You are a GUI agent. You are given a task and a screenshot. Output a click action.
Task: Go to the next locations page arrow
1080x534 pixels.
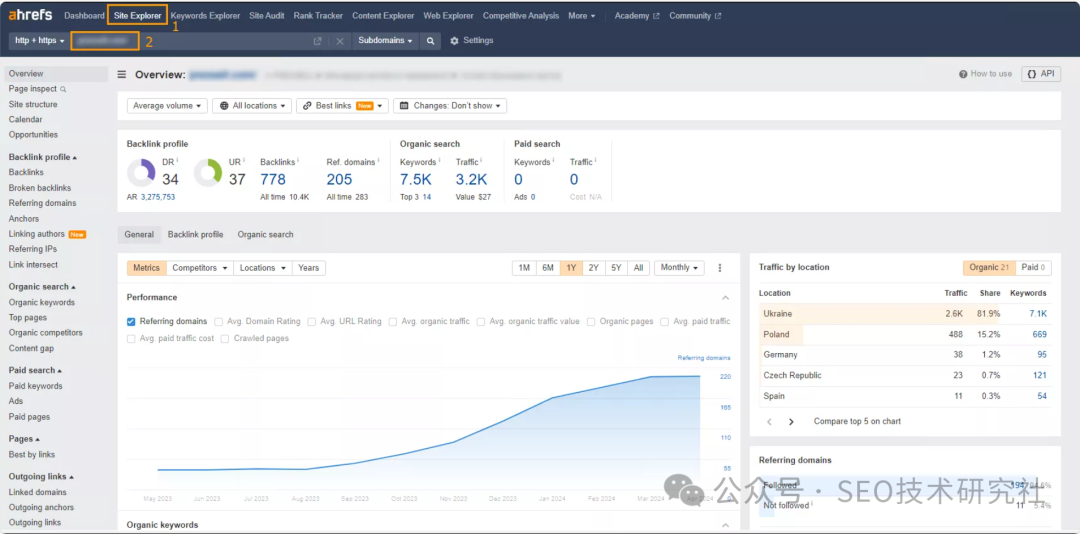(x=791, y=422)
